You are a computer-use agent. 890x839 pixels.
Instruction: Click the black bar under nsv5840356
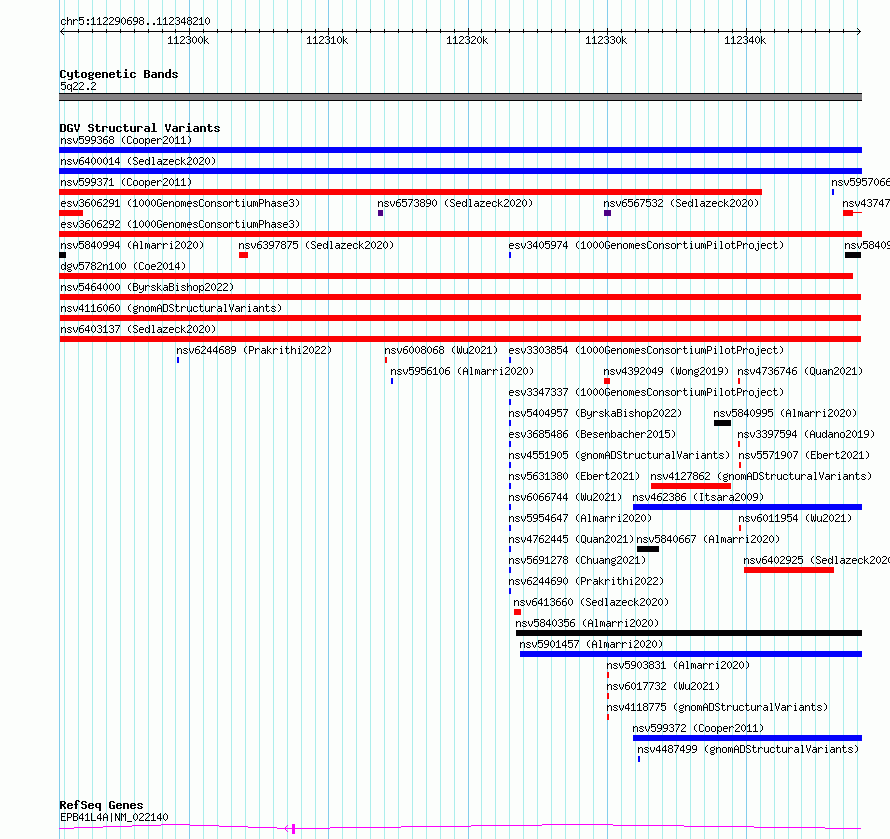point(689,633)
